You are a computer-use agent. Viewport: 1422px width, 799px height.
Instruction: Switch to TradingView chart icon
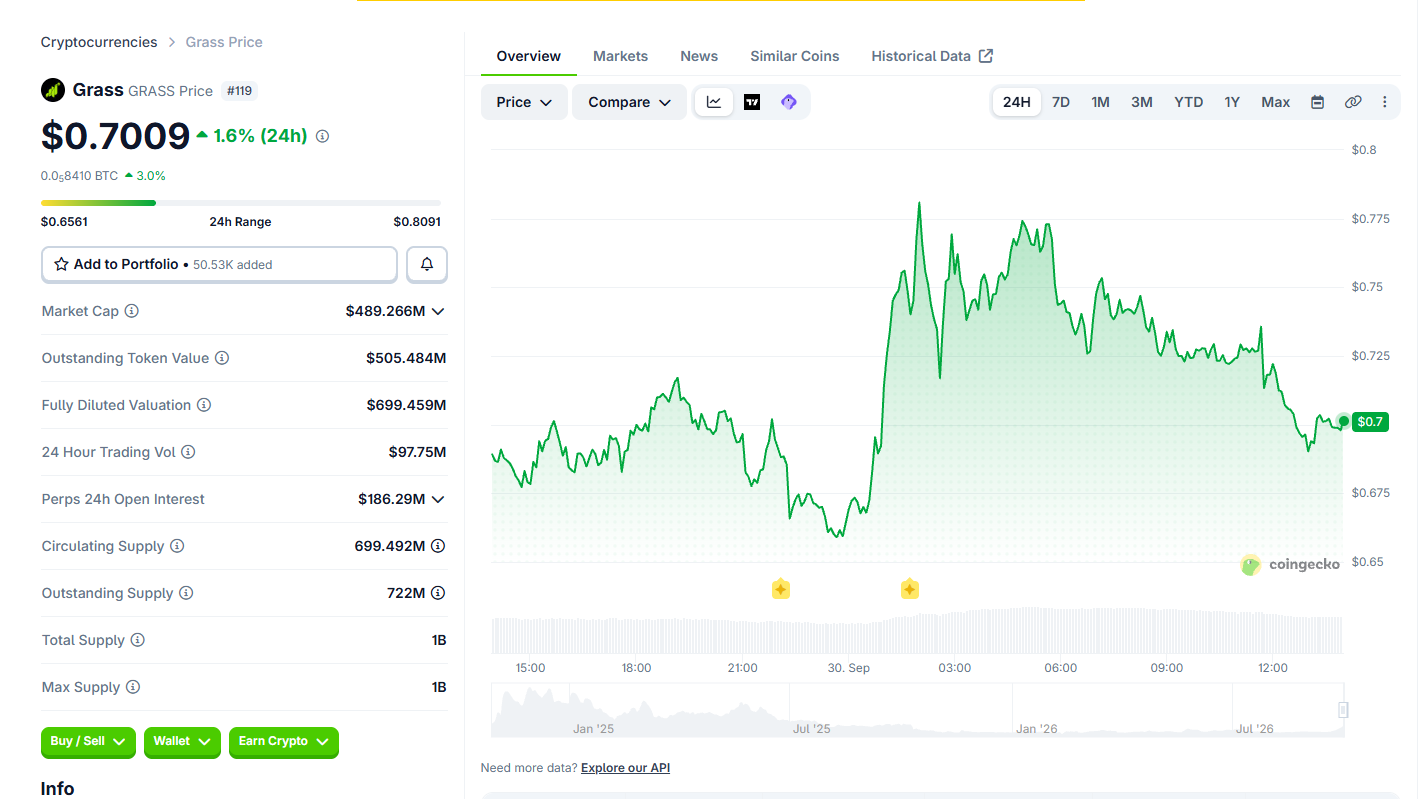pyautogui.click(x=752, y=102)
